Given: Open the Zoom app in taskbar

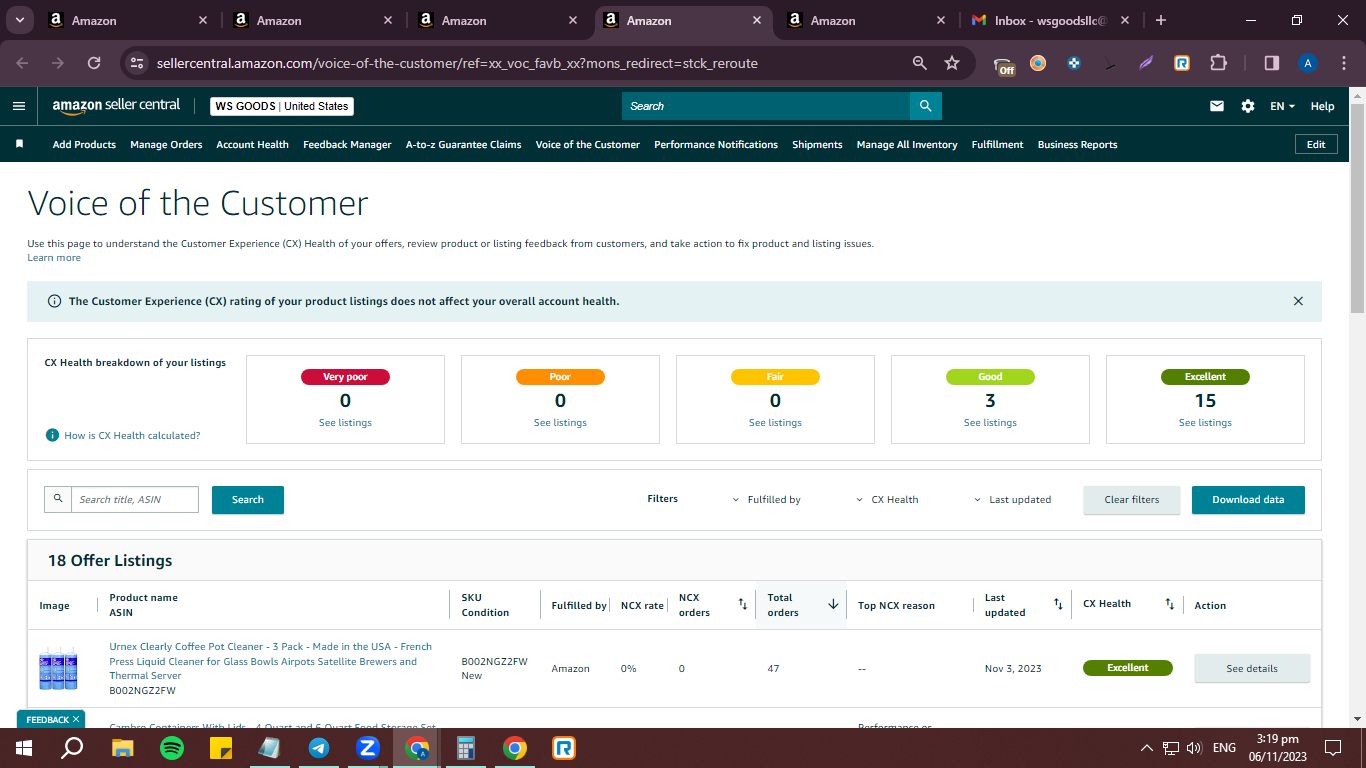Looking at the screenshot, I should 368,747.
